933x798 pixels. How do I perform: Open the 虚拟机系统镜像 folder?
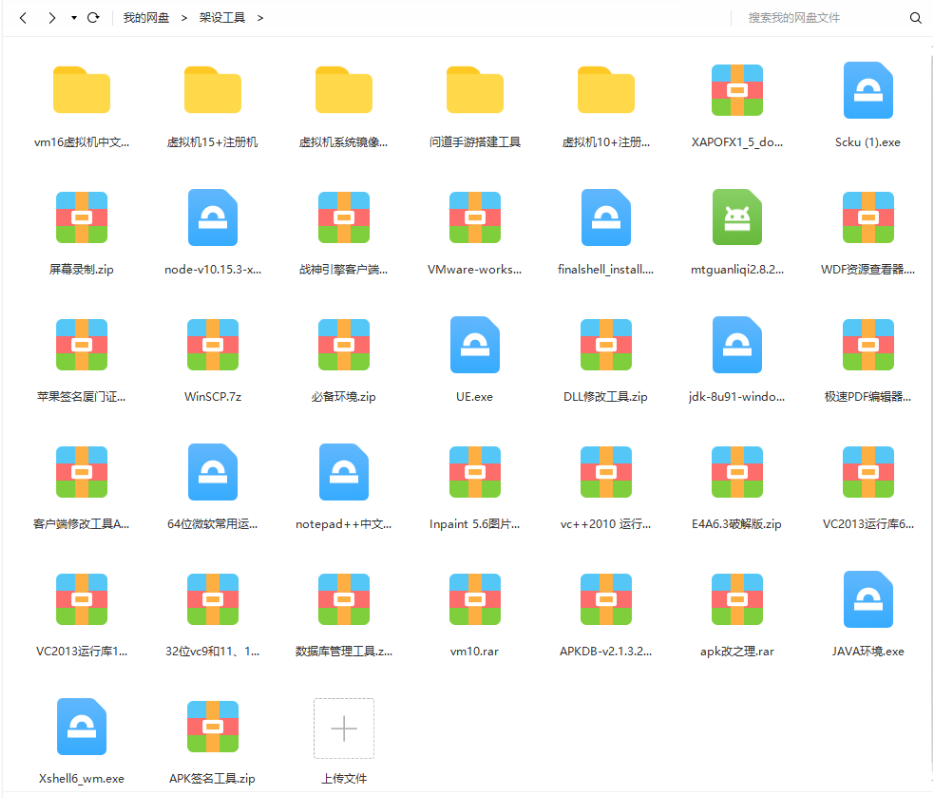344,90
